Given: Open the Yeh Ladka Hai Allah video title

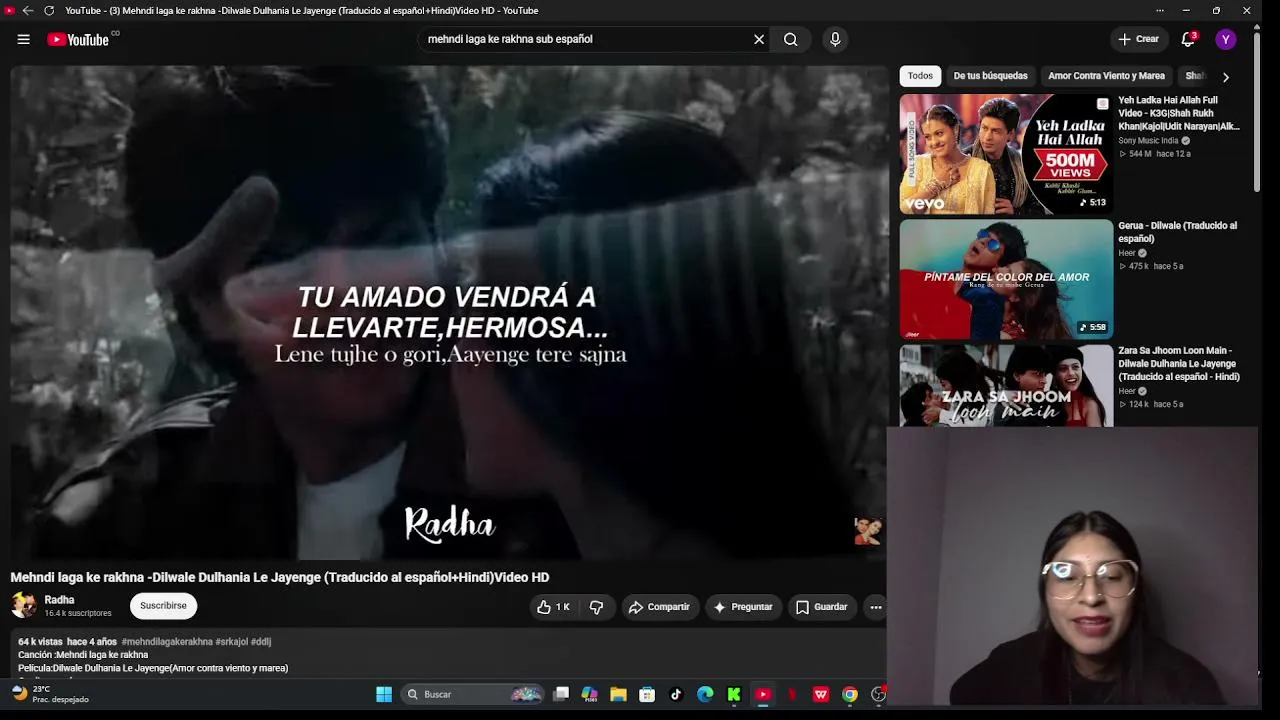Looking at the screenshot, I should point(1179,113).
